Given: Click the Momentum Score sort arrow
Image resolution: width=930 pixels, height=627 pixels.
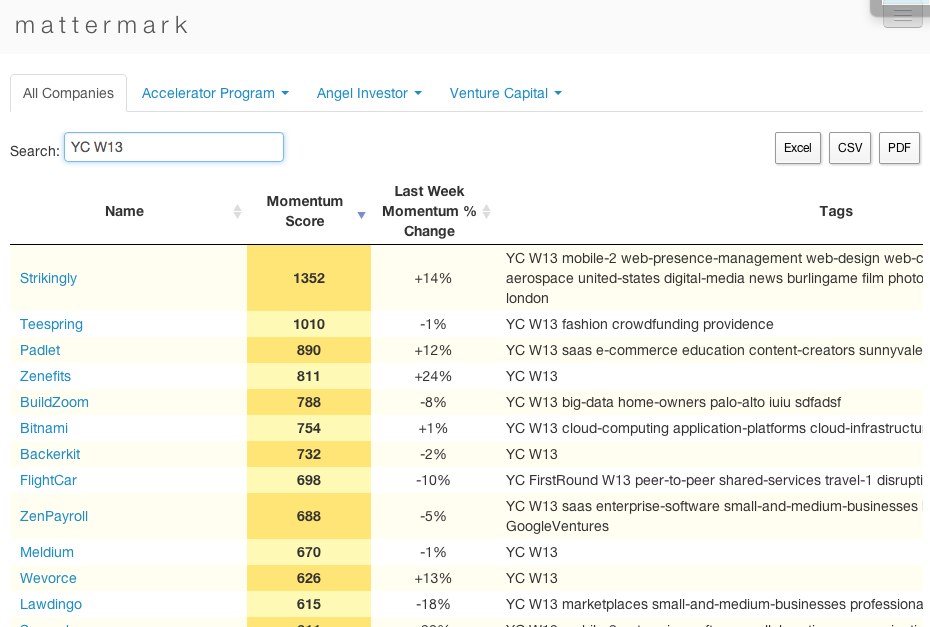Looking at the screenshot, I should [x=361, y=212].
